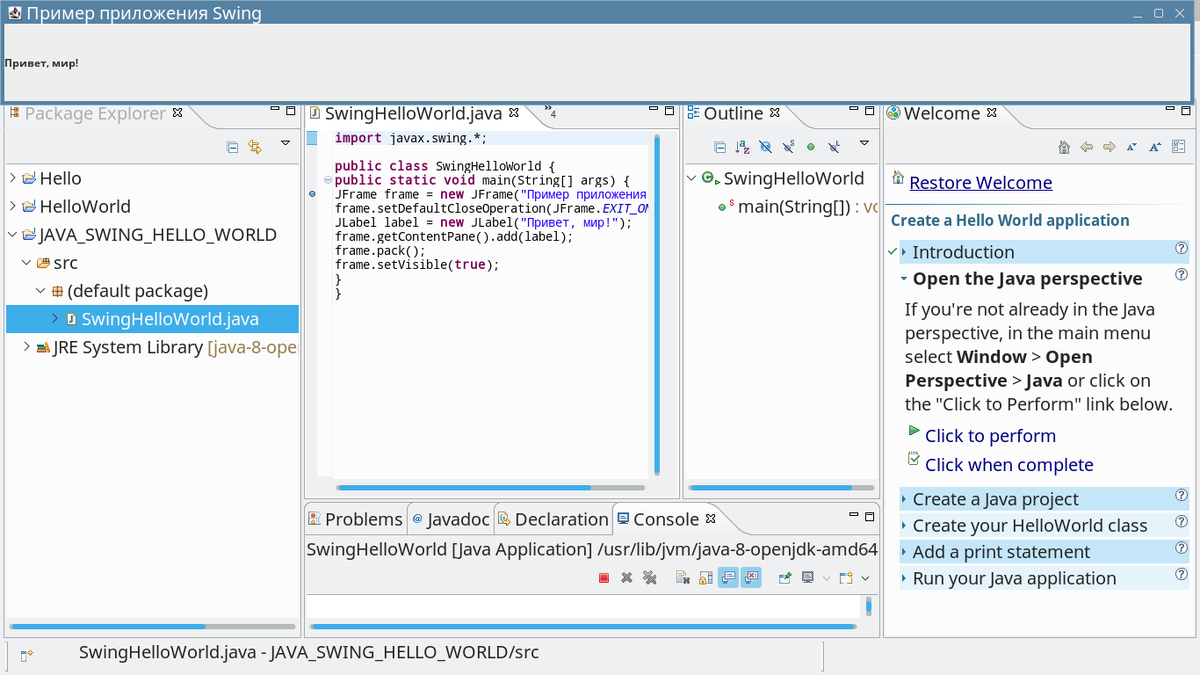Image resolution: width=1200 pixels, height=675 pixels.
Task: Magnify font size in Welcome view
Action: point(1155,147)
